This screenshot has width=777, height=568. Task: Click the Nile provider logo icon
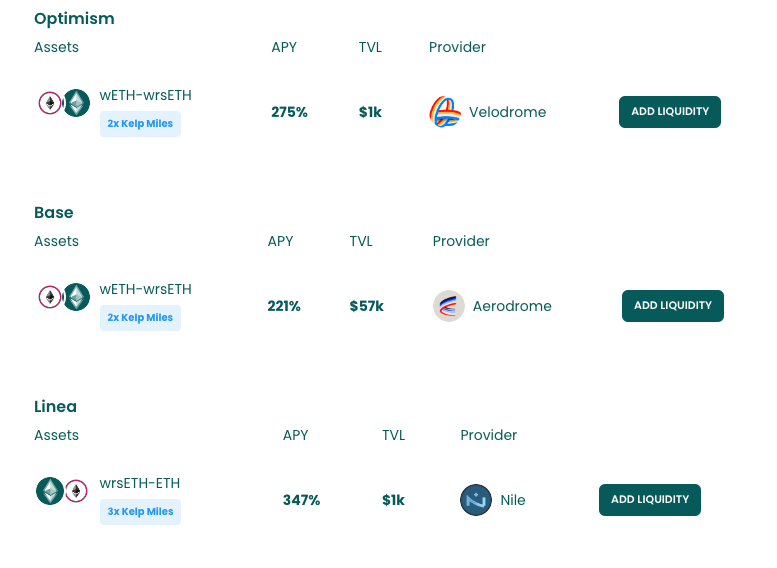[x=476, y=500]
